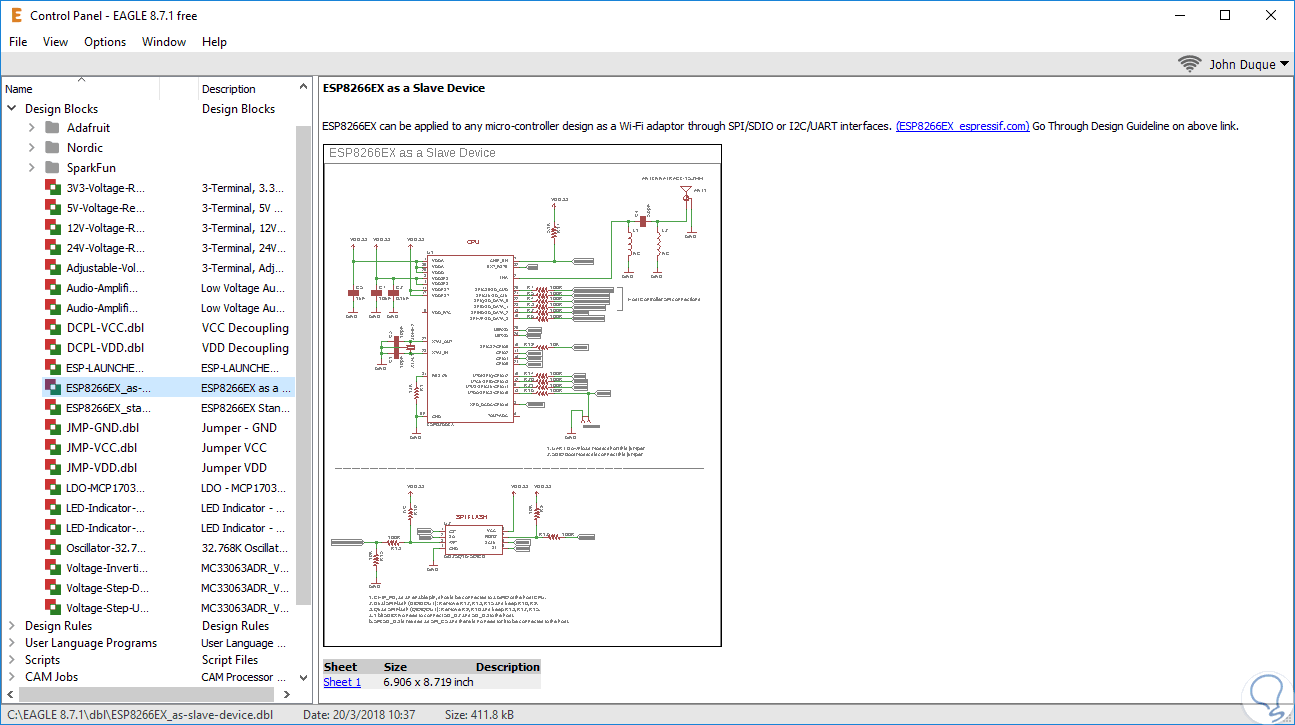Expand the SparkFun folder
1295x725 pixels.
point(32,168)
